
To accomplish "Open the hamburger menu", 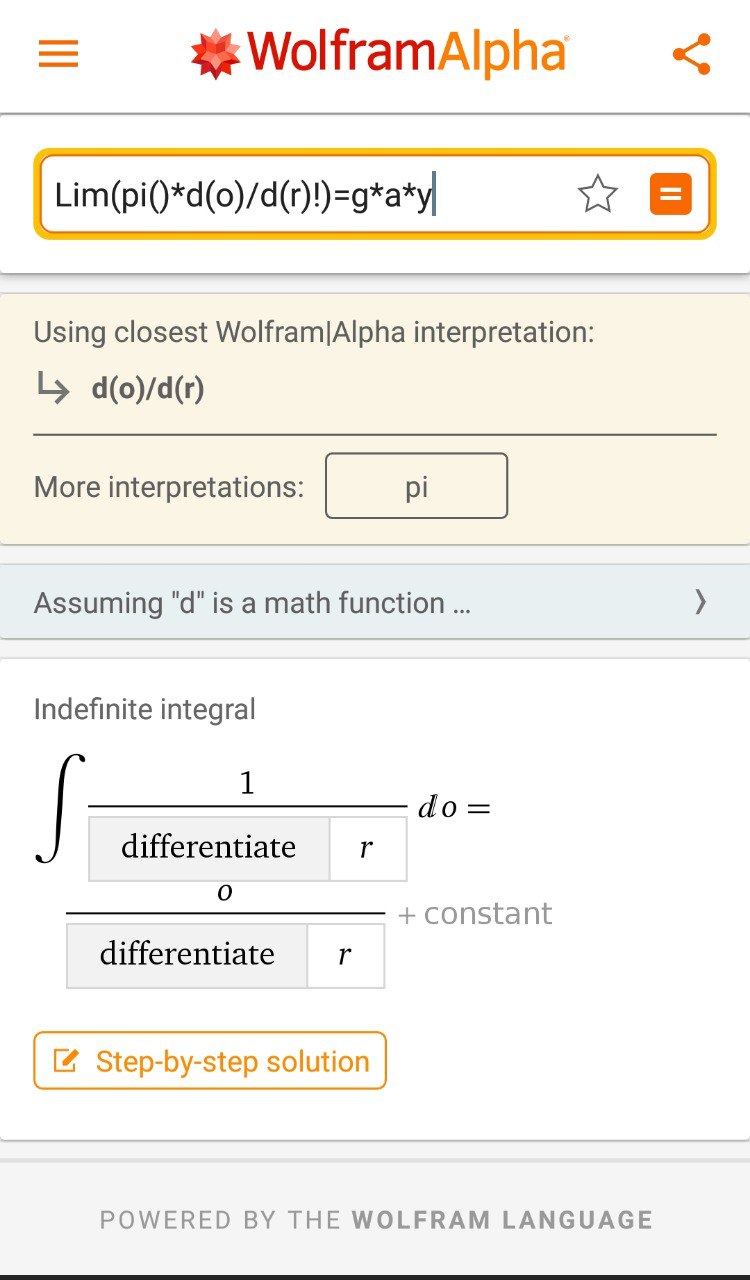I will tap(58, 53).
